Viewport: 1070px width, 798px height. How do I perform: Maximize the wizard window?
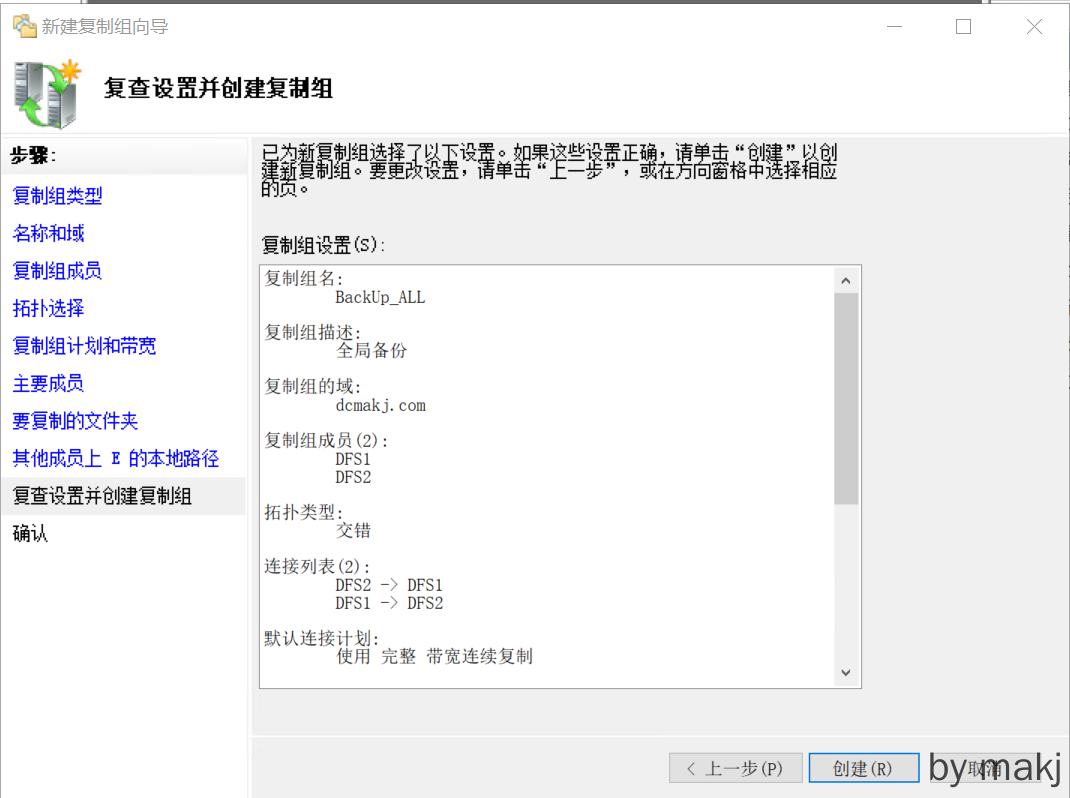pyautogui.click(x=963, y=27)
